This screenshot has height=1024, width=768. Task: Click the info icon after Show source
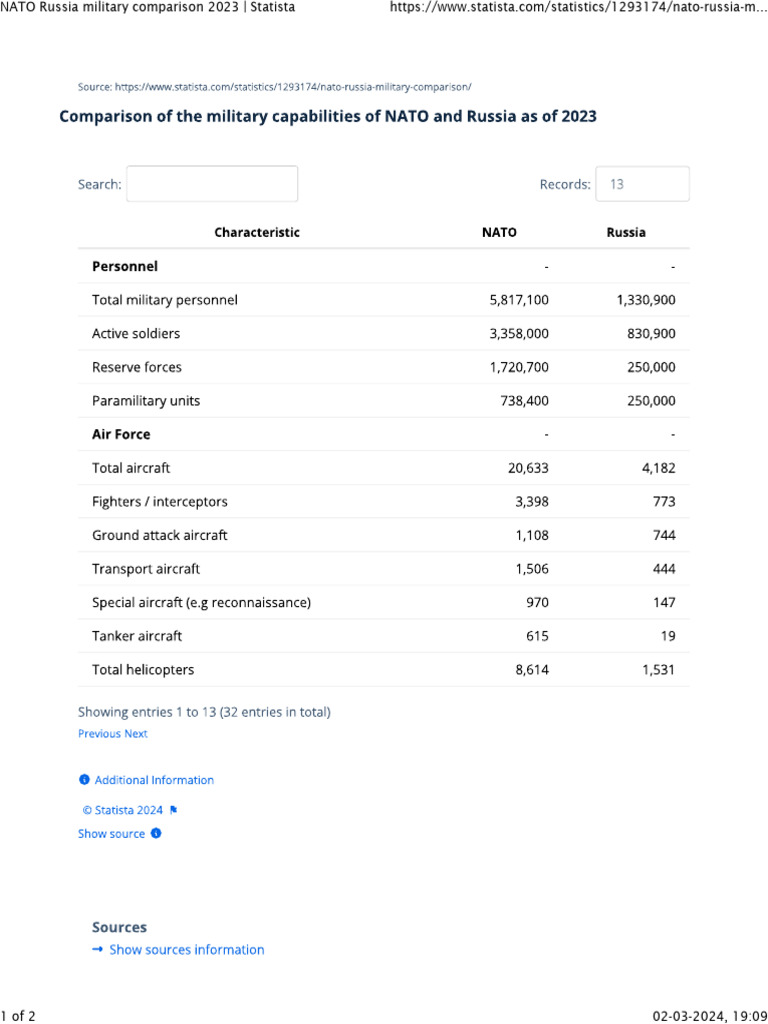coord(156,834)
